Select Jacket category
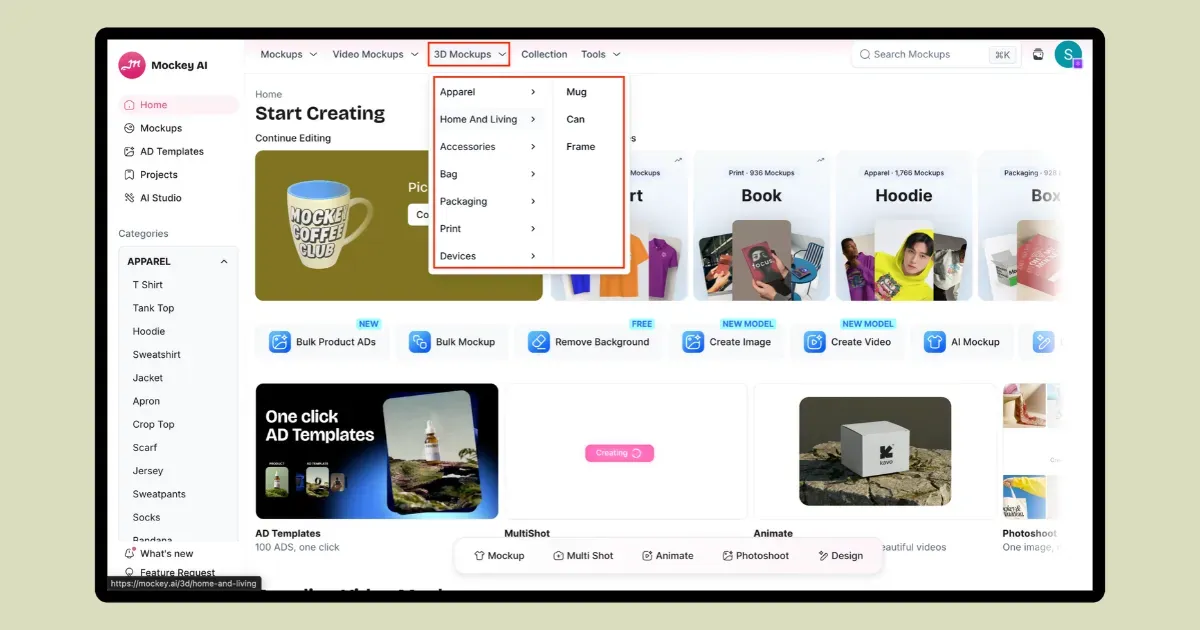 tap(148, 378)
